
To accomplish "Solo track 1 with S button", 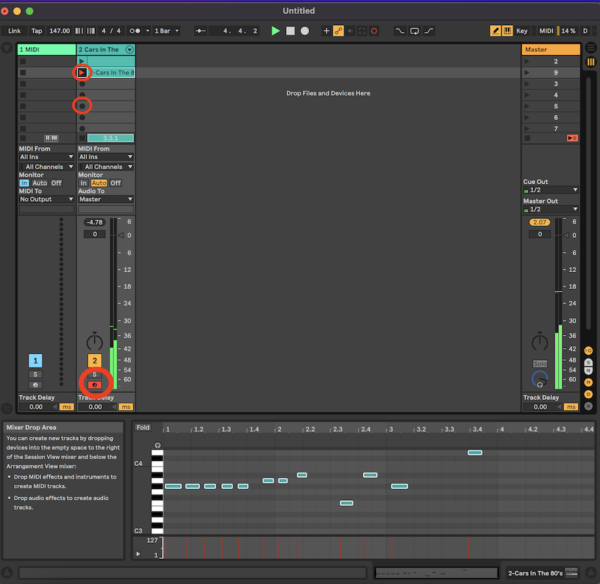I will click(35, 374).
